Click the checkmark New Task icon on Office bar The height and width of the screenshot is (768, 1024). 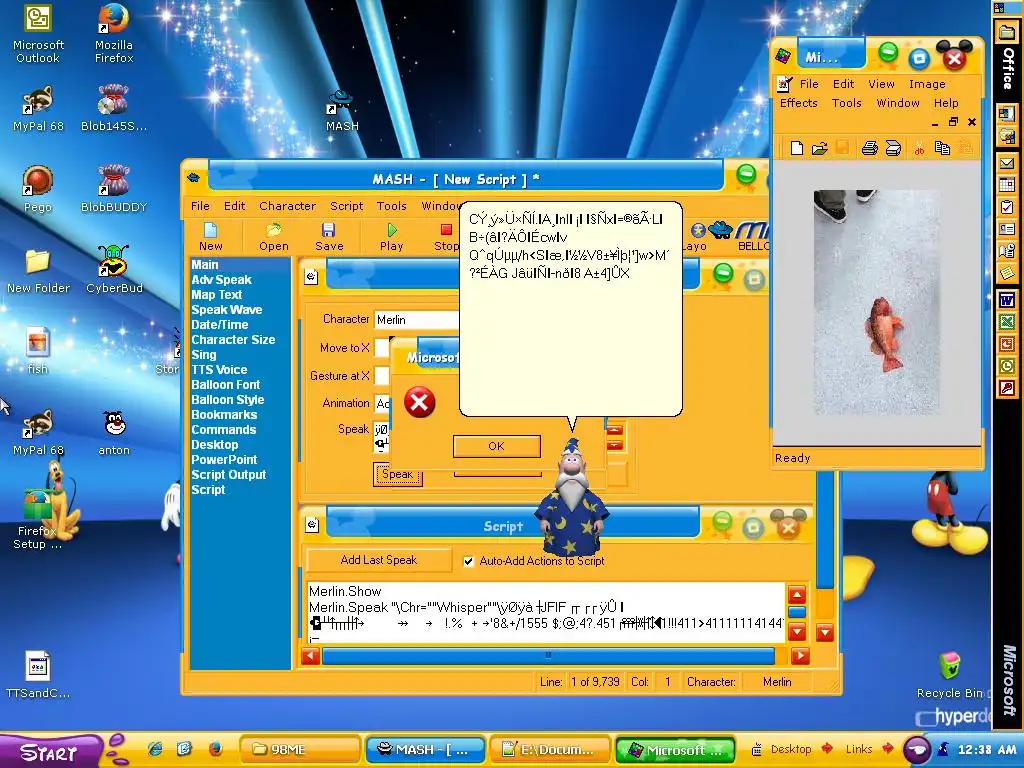point(1006,207)
